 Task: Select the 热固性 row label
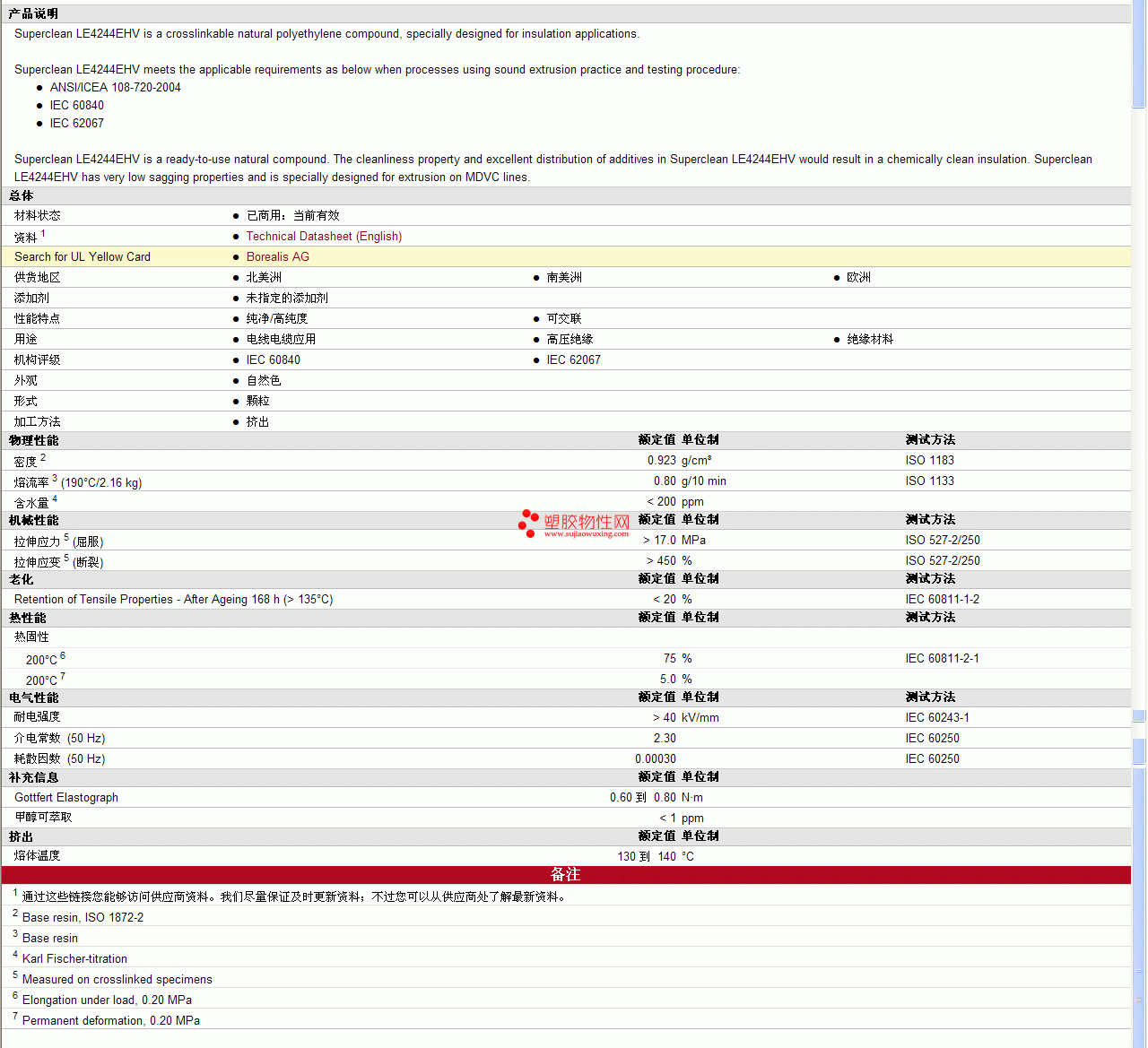[x=31, y=637]
